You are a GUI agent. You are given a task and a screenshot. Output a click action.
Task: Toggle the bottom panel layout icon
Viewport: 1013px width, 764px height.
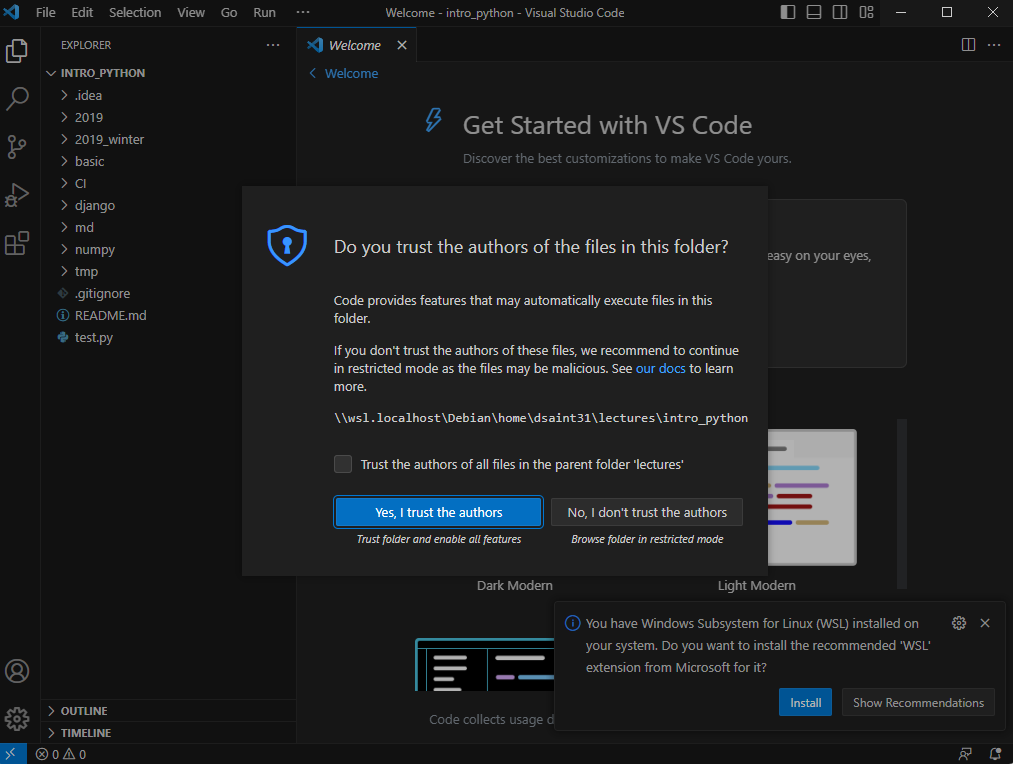pos(814,12)
